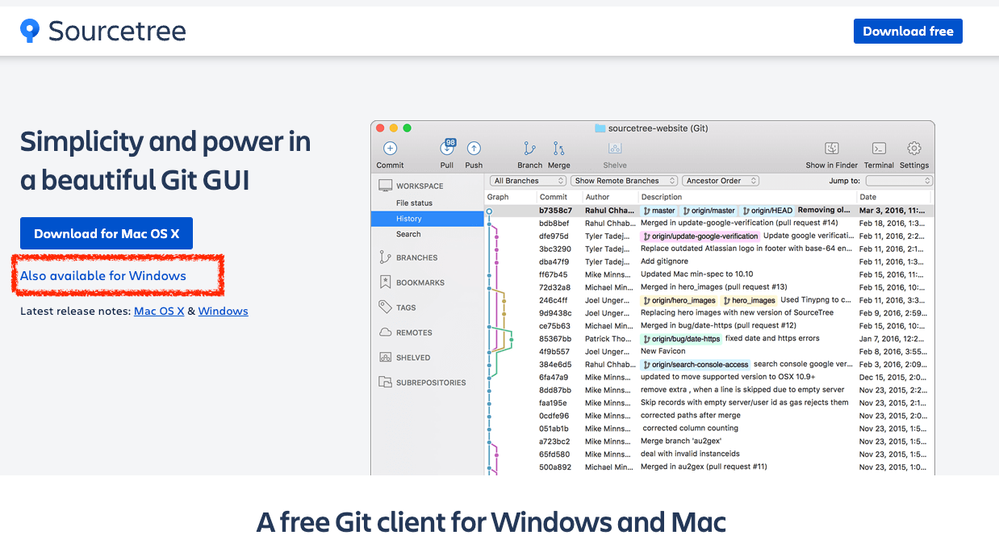
Task: Click the Push toolbar icon
Action: click(473, 148)
